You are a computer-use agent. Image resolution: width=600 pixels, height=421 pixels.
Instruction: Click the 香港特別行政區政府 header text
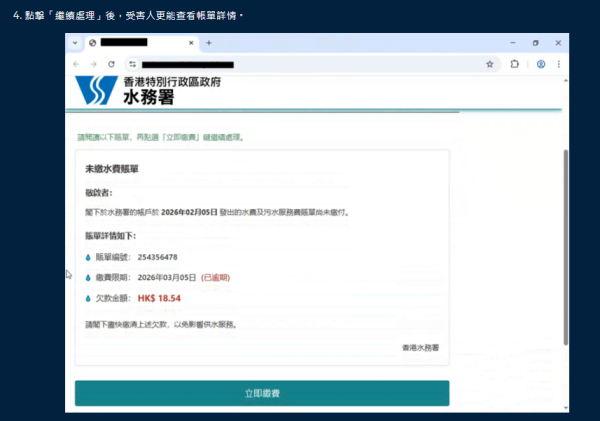(172, 82)
